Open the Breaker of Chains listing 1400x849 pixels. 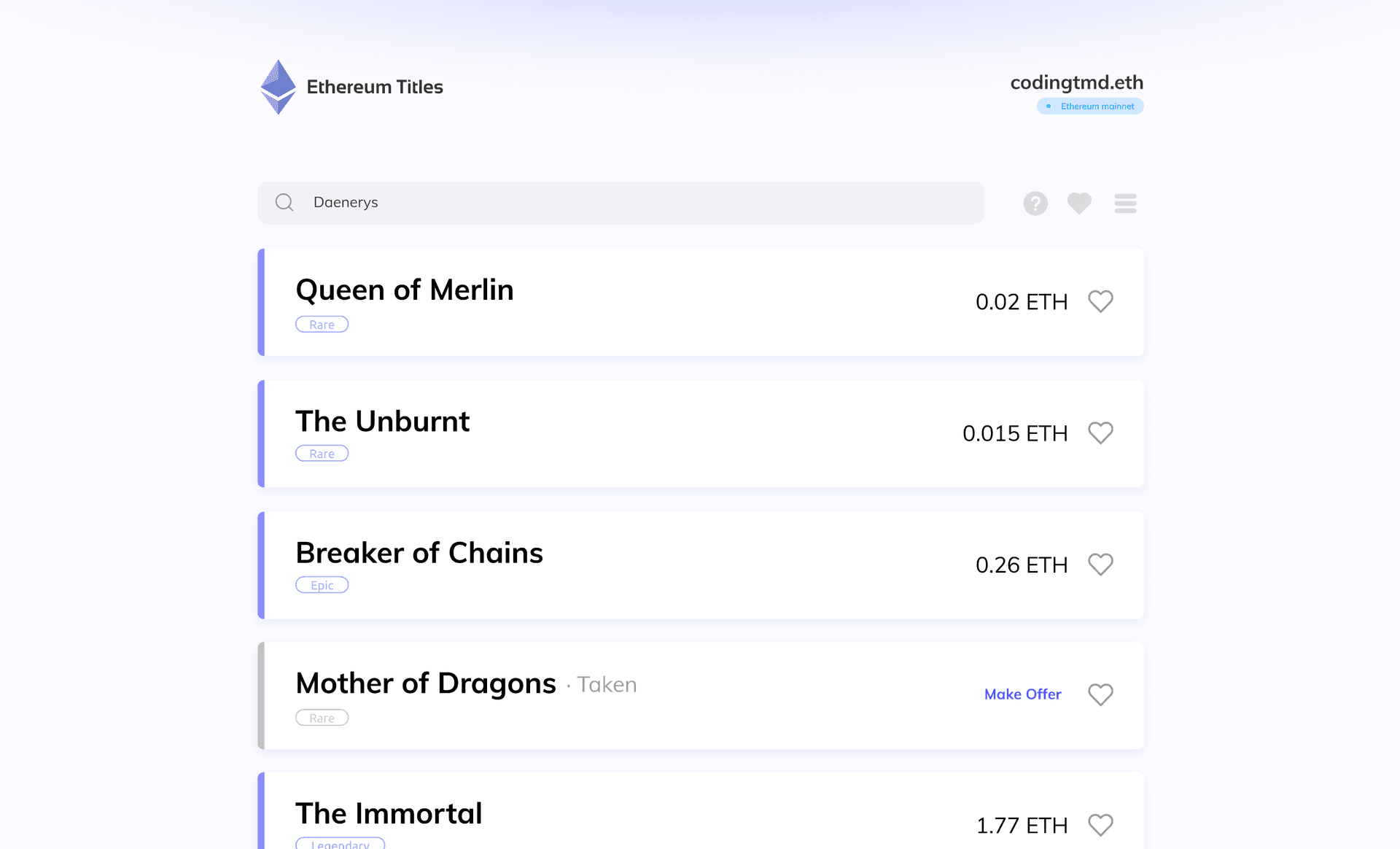click(701, 565)
